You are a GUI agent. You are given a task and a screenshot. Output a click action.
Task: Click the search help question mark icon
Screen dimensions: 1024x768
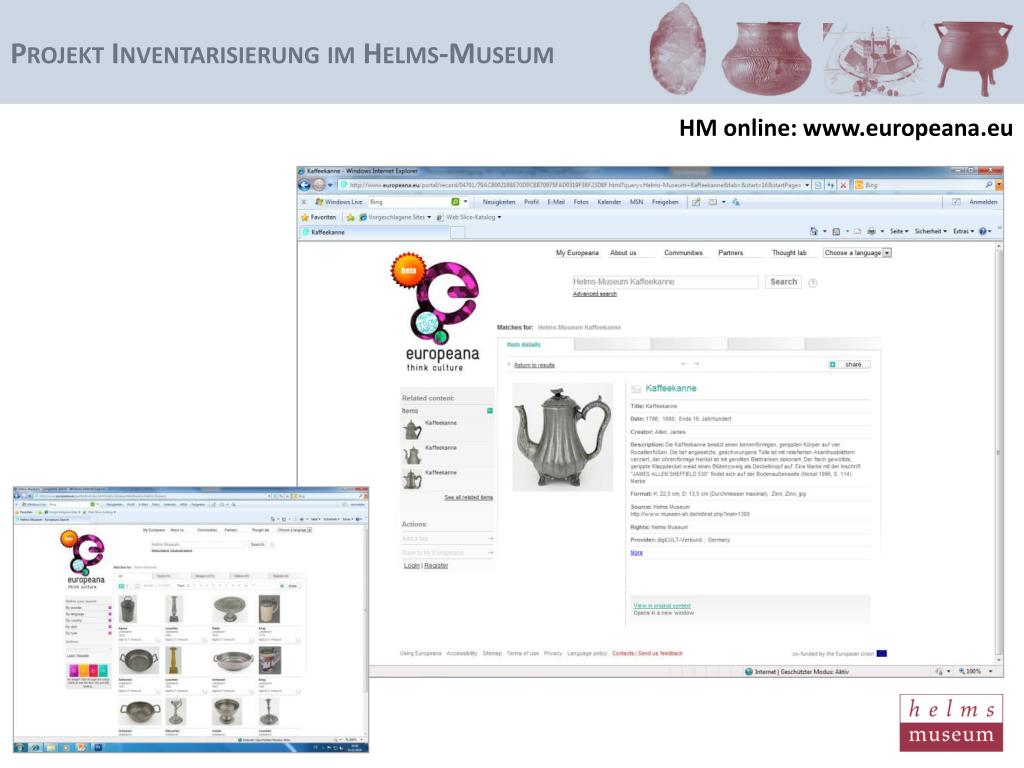point(812,283)
